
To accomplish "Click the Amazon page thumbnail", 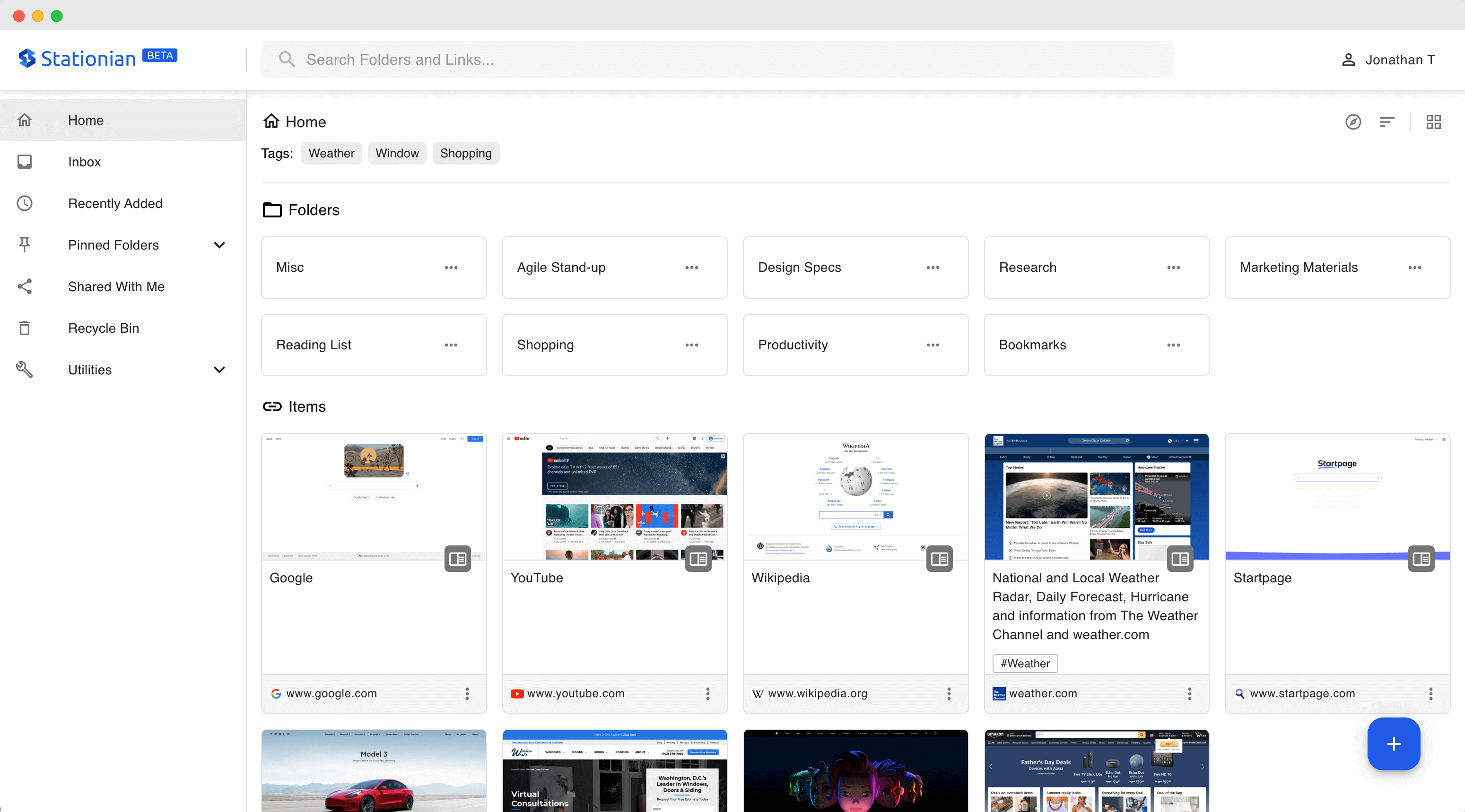I will point(1097,770).
